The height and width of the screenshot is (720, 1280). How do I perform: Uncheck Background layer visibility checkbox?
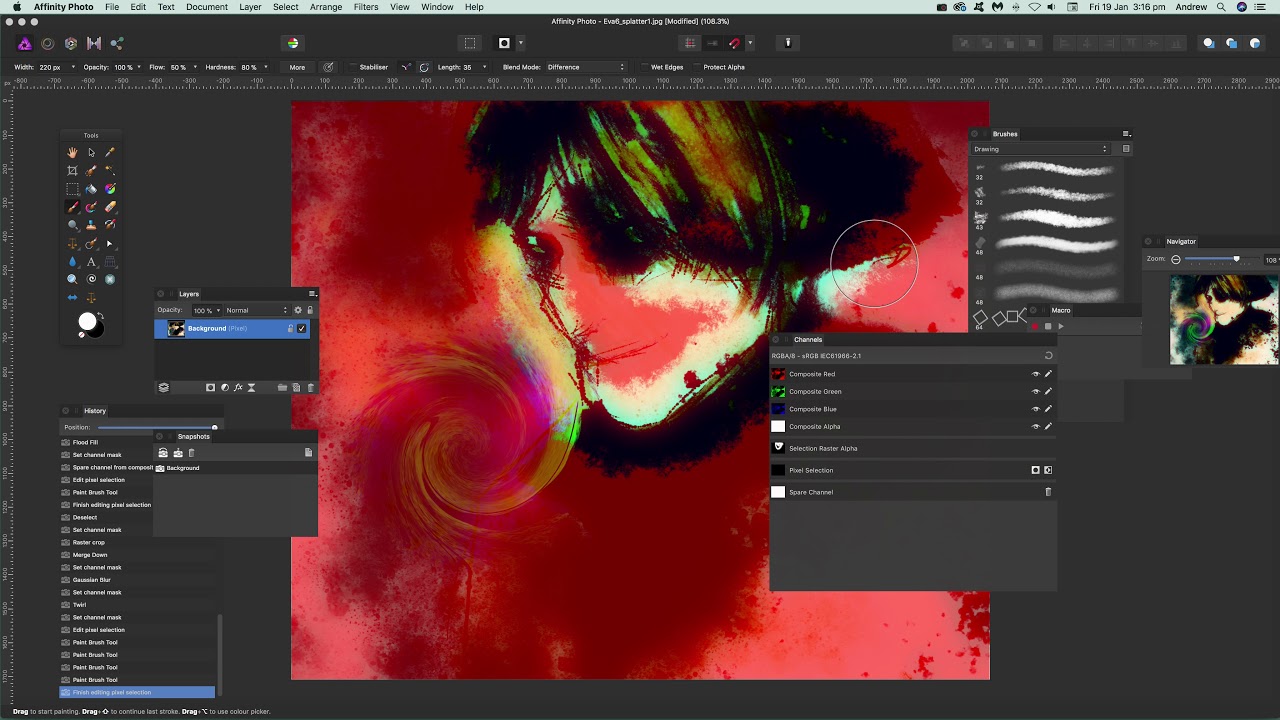(301, 329)
